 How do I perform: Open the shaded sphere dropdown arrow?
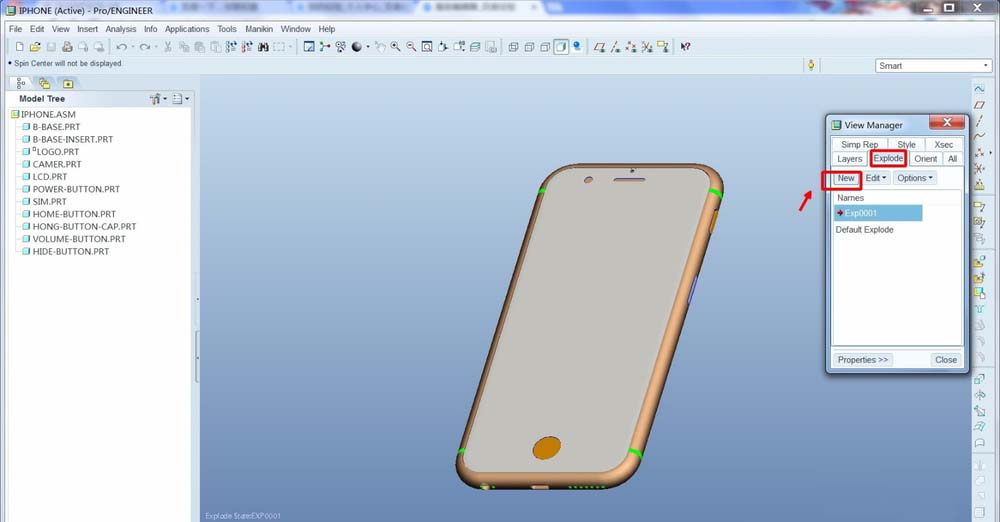coord(368,47)
